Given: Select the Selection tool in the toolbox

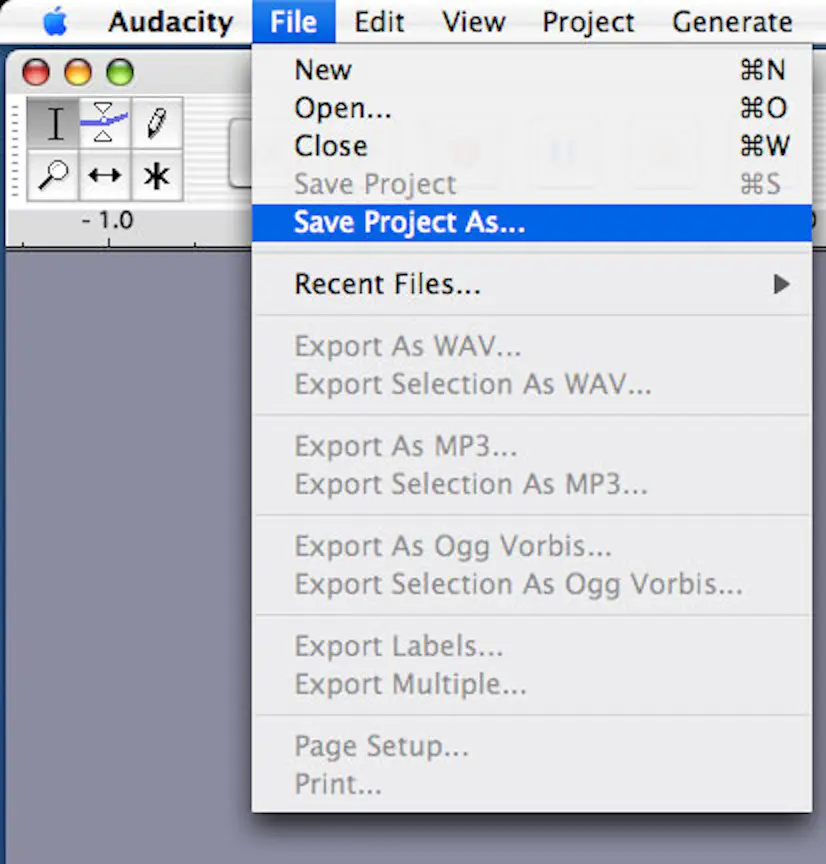Looking at the screenshot, I should coord(54,122).
